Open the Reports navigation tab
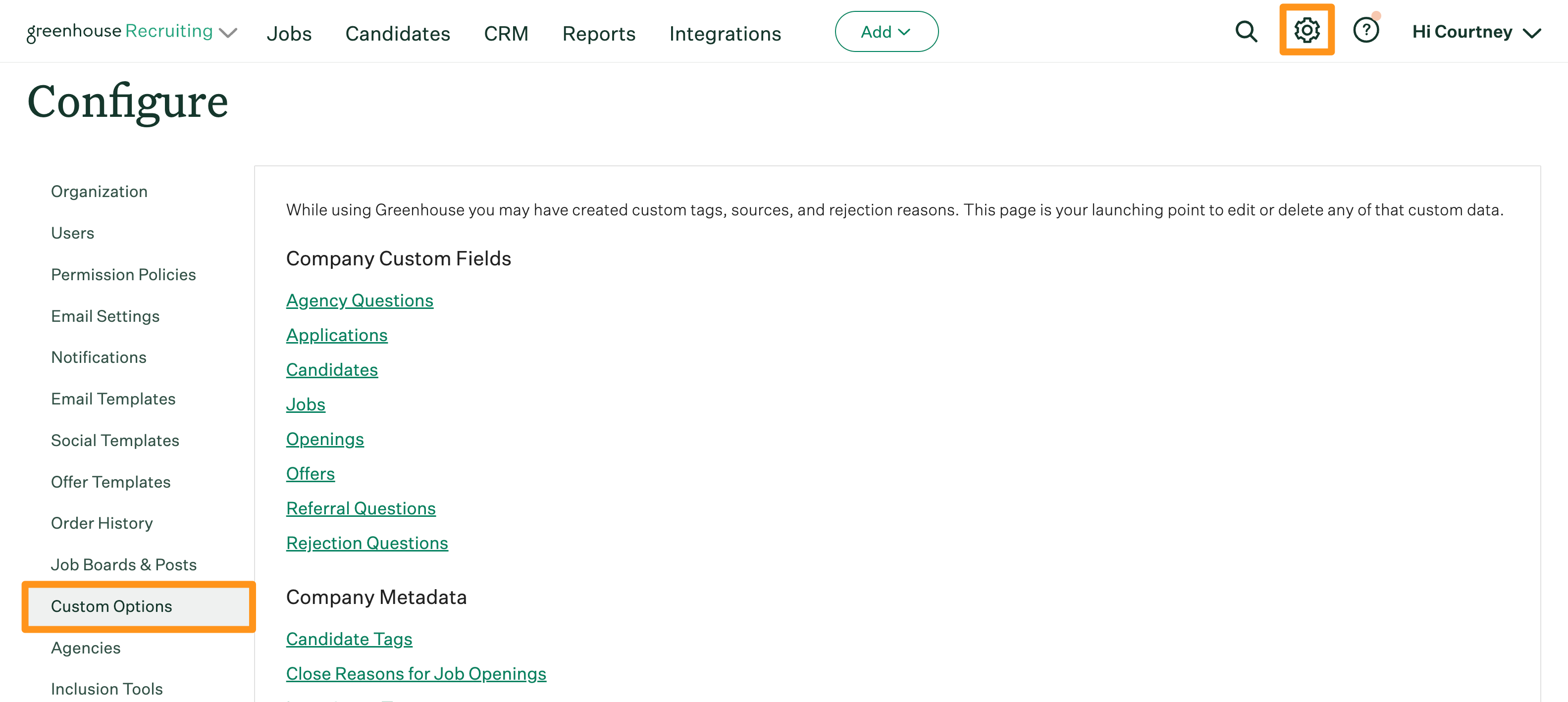1568x702 pixels. point(598,31)
